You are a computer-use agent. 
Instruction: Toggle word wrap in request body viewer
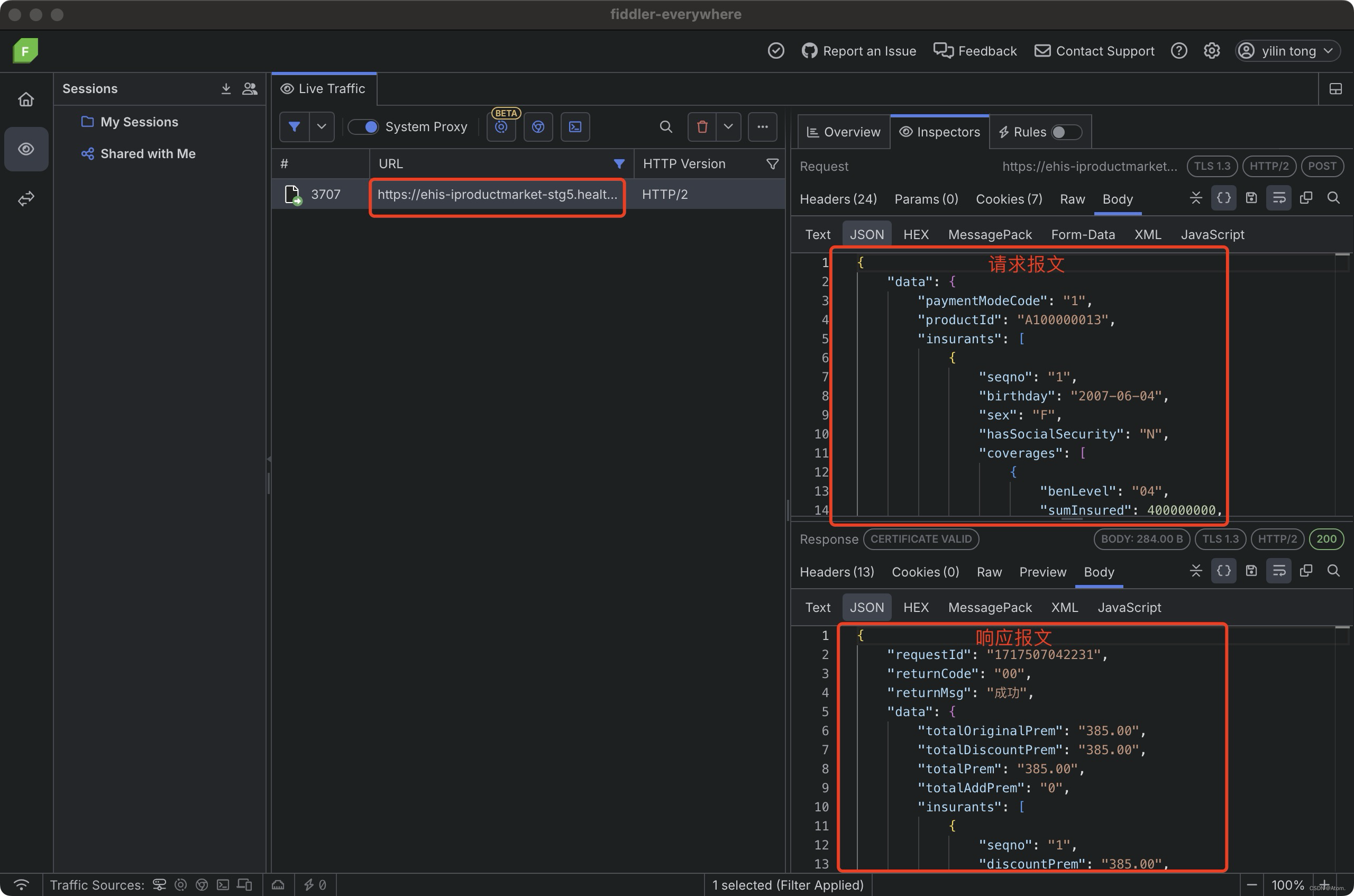(1278, 198)
